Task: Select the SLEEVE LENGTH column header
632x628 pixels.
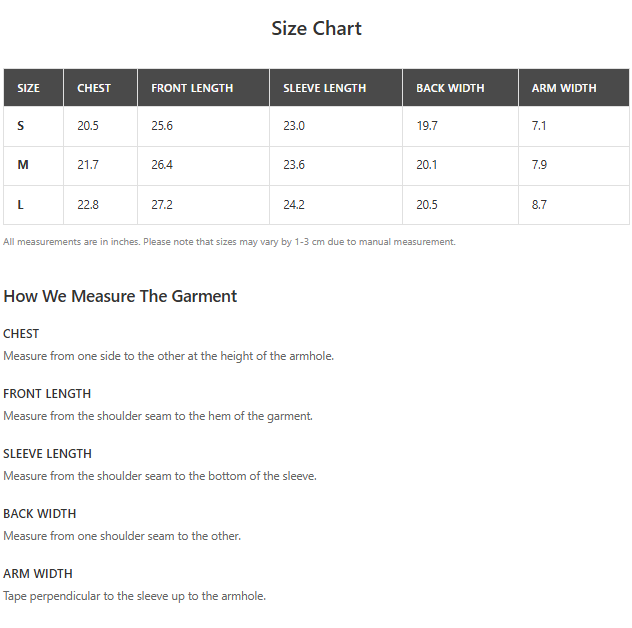Action: pyautogui.click(x=324, y=88)
